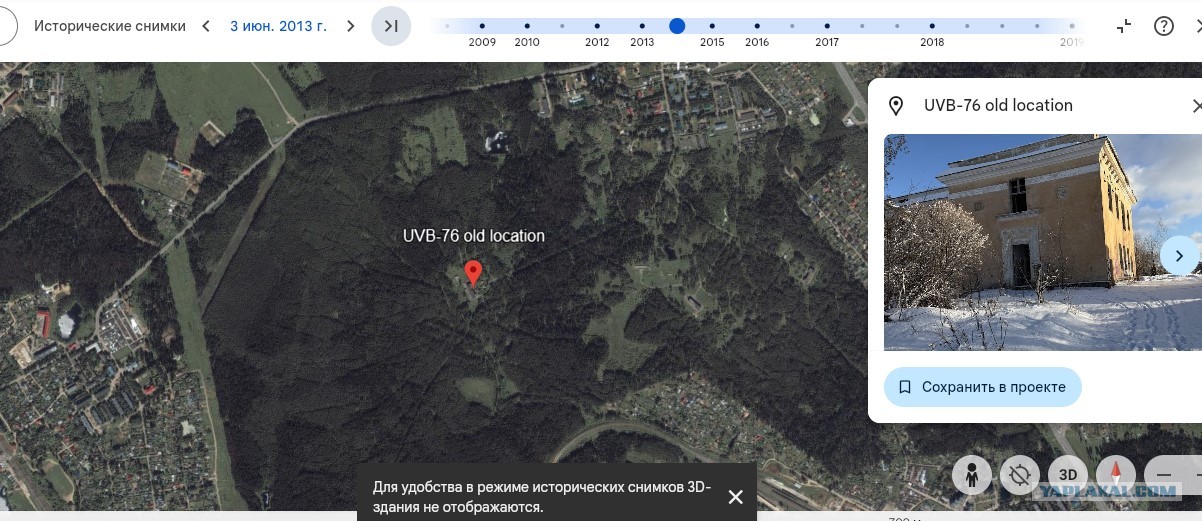Step to the next historical image date

point(350,26)
